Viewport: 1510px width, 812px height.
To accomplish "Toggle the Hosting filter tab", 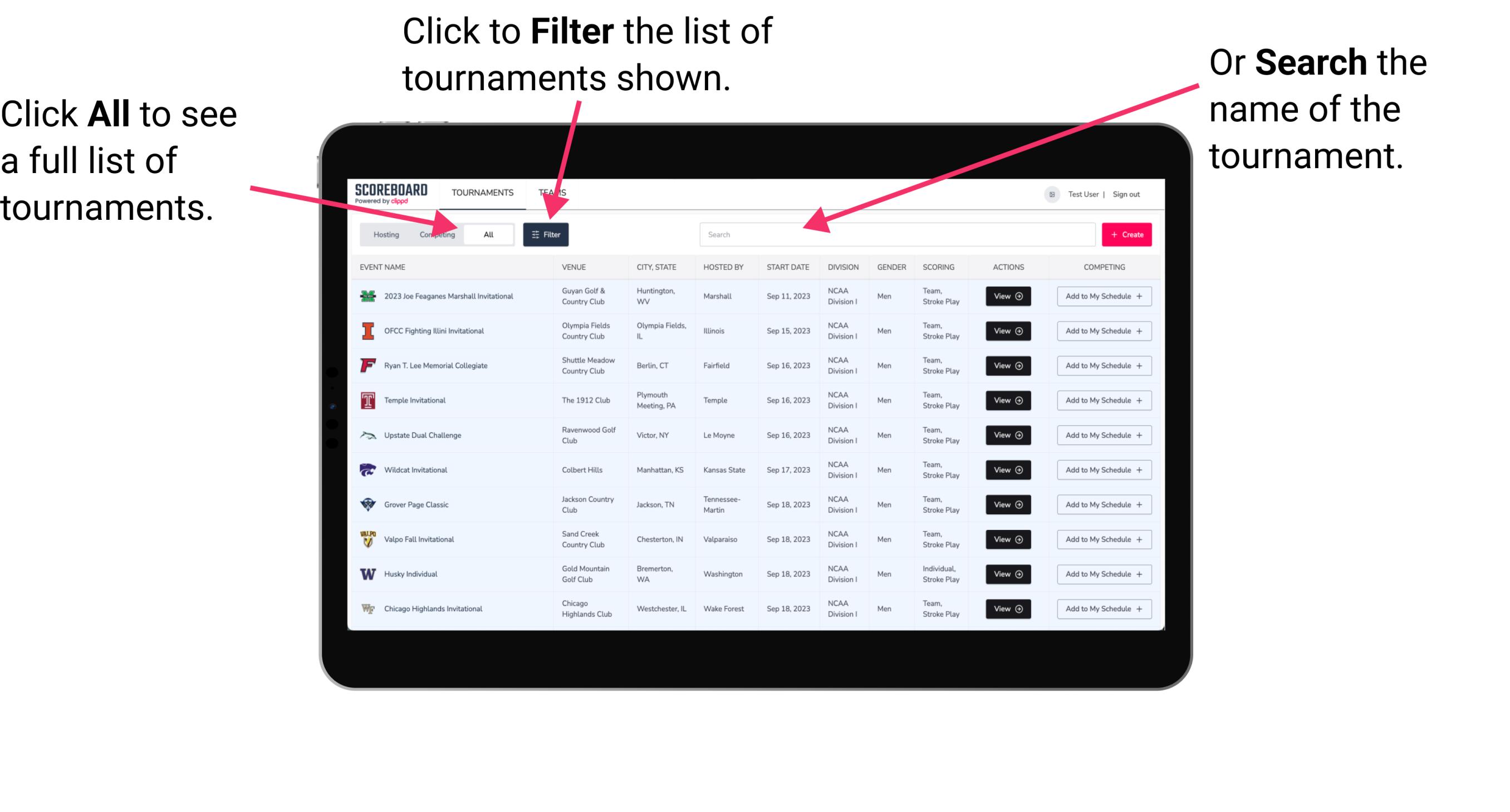I will coord(384,234).
